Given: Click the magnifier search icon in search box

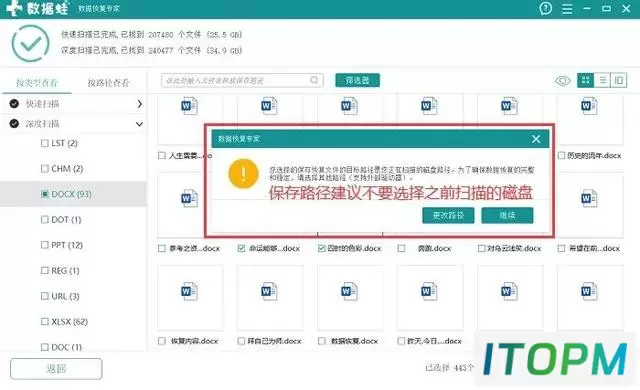Looking at the screenshot, I should tap(314, 80).
